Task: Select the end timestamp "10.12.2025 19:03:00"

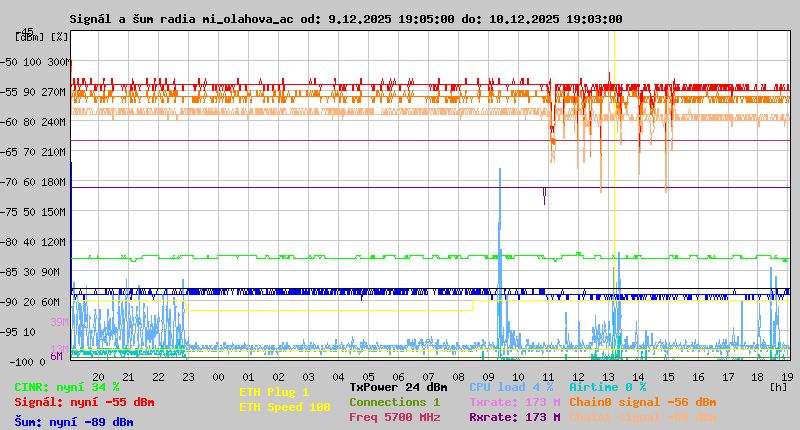Action: pos(556,19)
